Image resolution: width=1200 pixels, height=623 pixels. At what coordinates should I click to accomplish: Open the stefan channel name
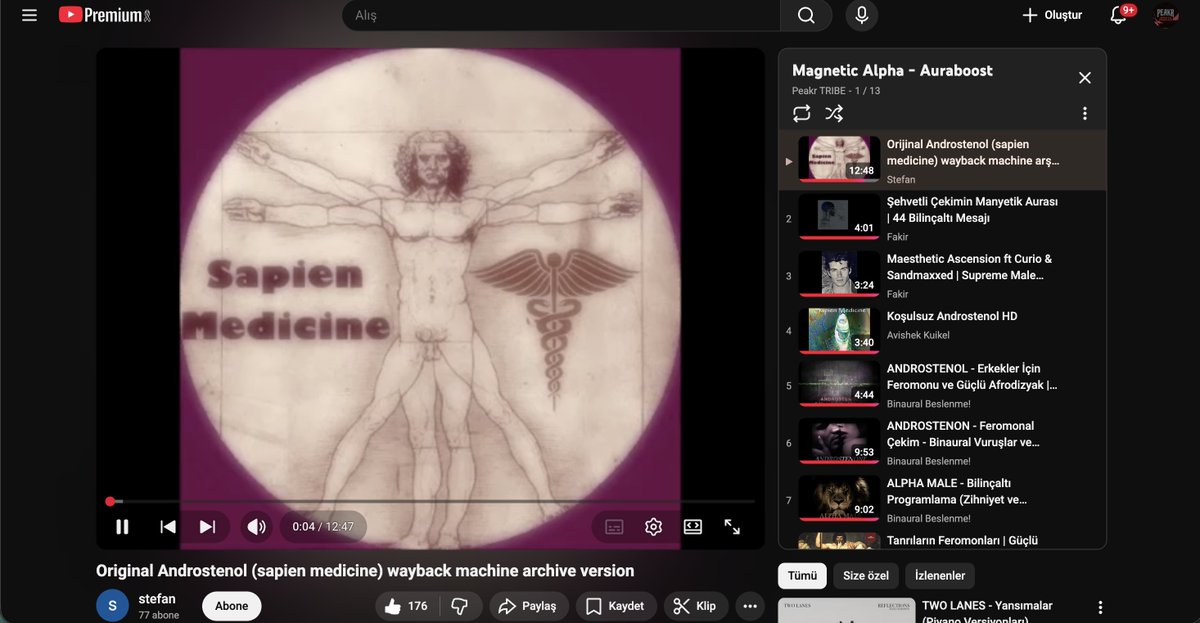tap(157, 599)
